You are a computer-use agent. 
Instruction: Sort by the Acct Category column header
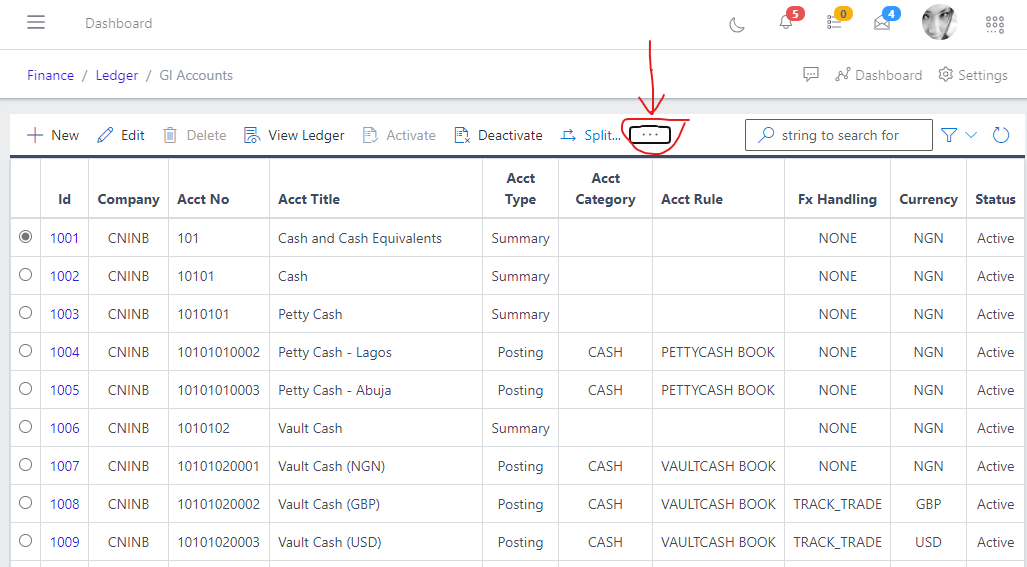click(x=605, y=189)
